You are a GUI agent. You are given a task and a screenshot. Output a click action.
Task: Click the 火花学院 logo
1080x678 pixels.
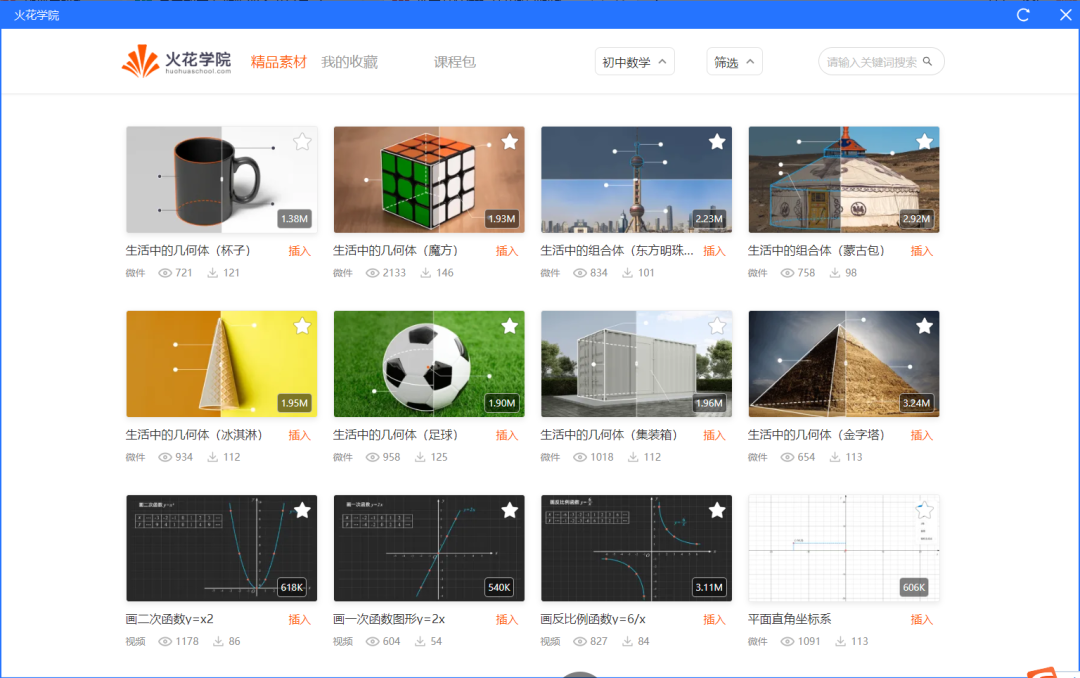(x=176, y=61)
